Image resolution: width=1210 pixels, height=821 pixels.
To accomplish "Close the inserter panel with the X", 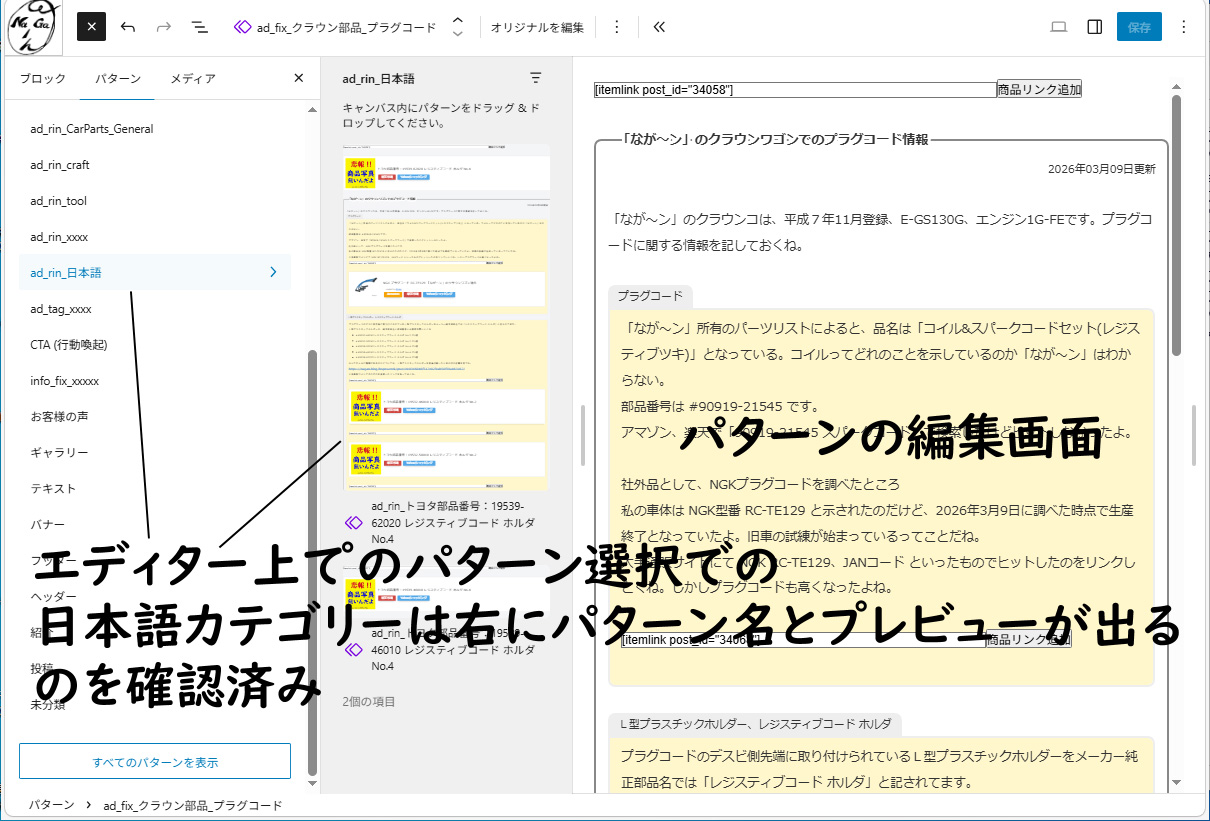I will click(298, 78).
